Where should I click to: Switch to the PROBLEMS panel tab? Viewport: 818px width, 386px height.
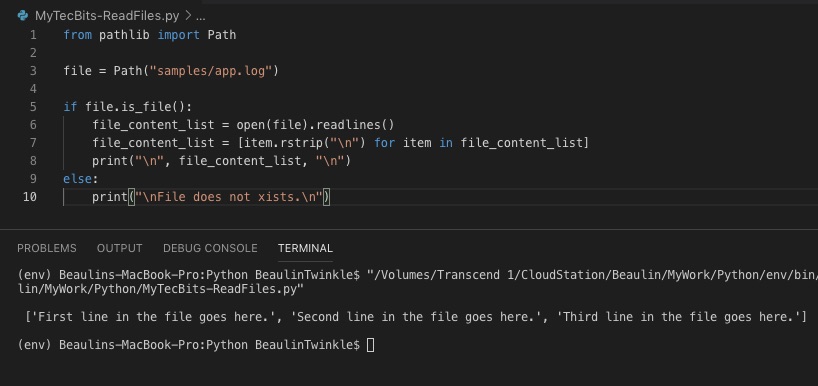click(46, 248)
